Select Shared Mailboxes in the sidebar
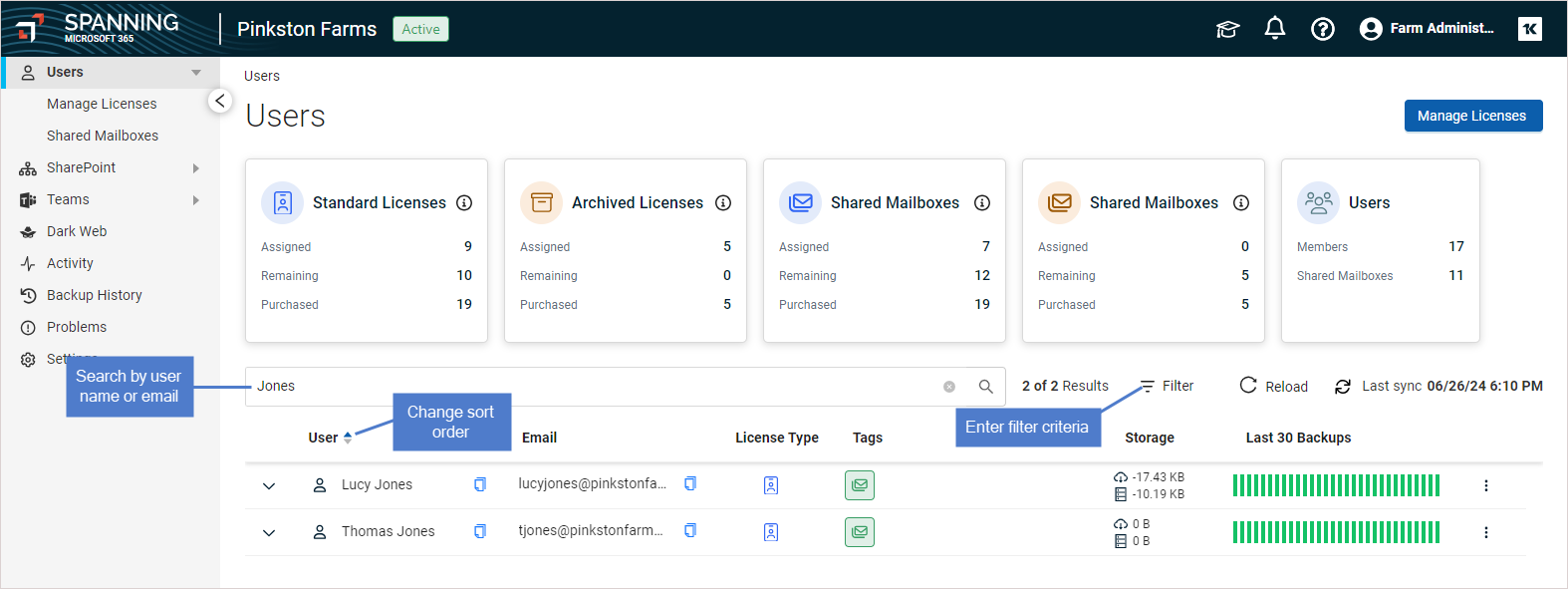Image resolution: width=1568 pixels, height=589 pixels. pos(103,136)
